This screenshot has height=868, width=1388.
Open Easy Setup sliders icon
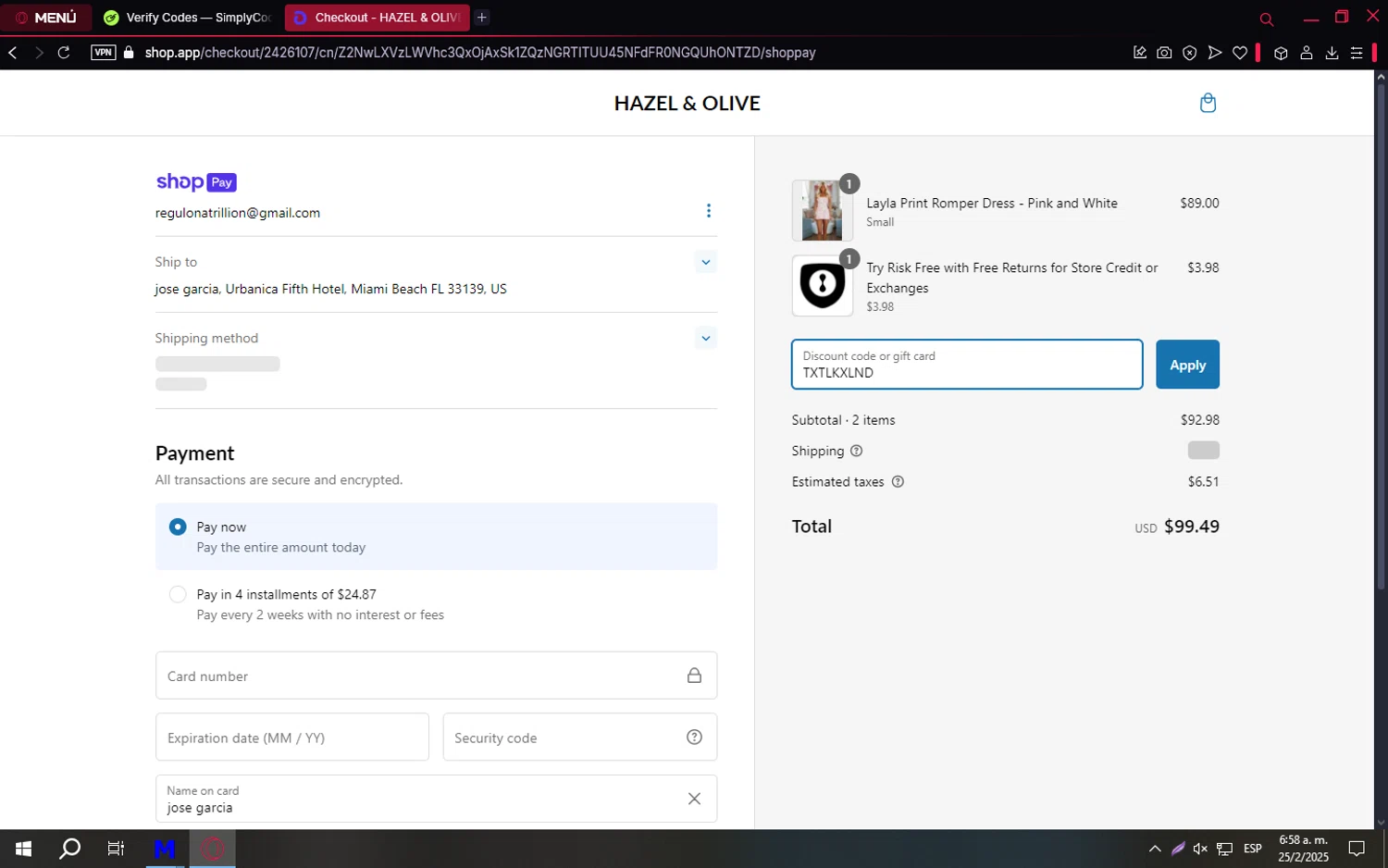[x=1357, y=53]
